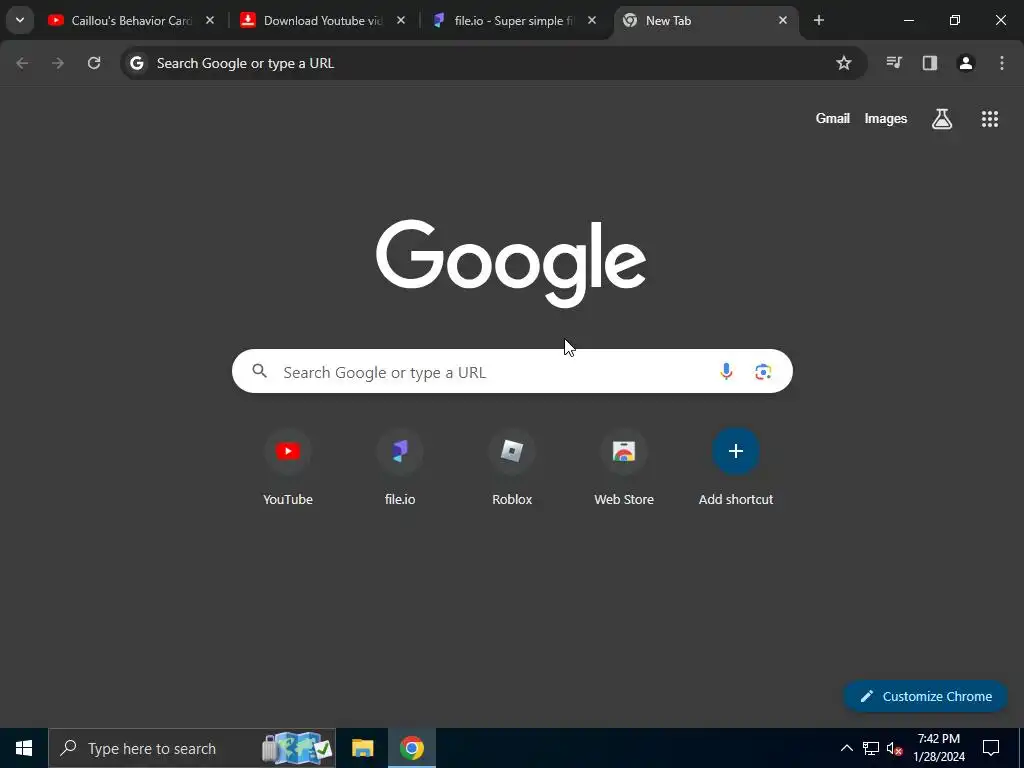
Task: Open a new tab with plus button
Action: tap(818, 20)
